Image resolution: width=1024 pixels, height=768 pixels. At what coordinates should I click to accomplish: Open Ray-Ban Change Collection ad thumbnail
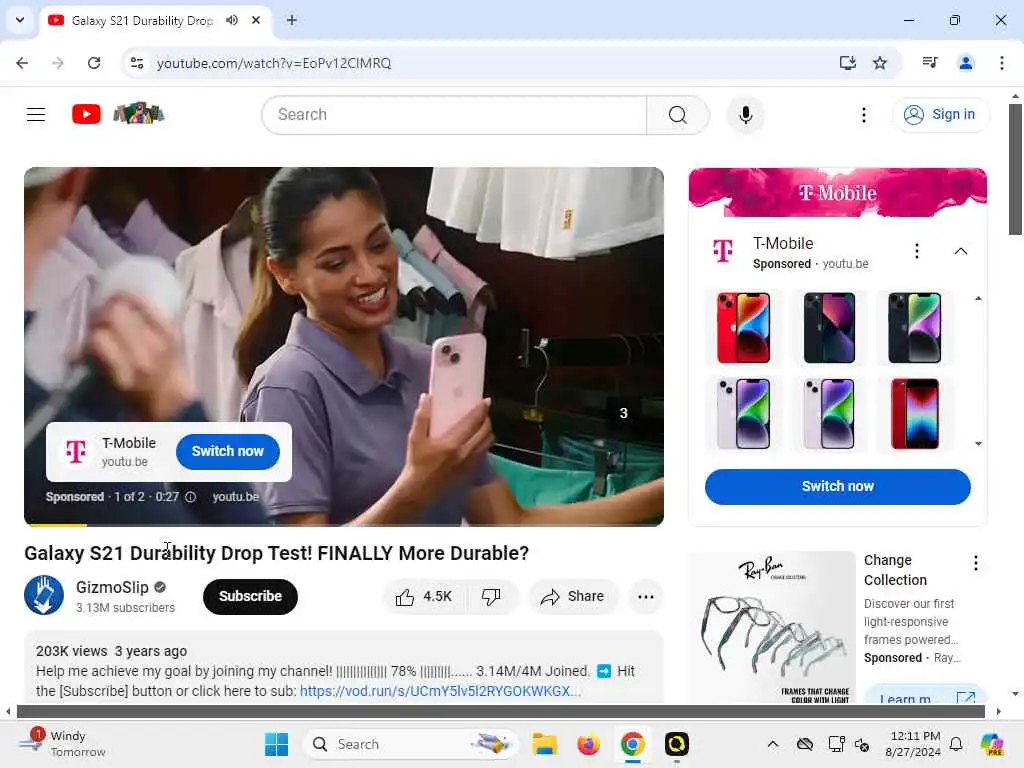pyautogui.click(x=772, y=627)
